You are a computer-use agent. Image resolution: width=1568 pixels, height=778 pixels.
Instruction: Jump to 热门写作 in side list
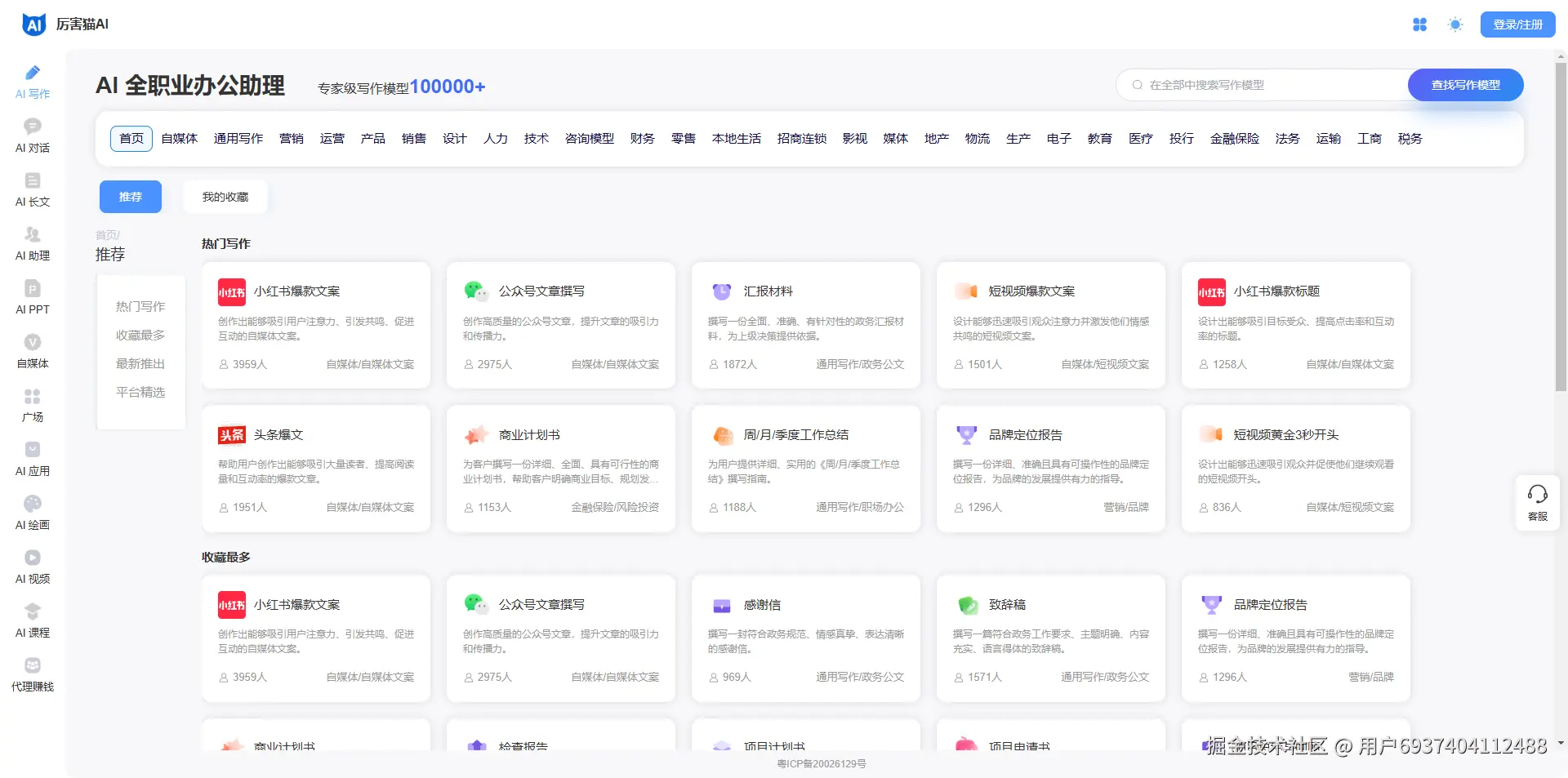point(140,306)
